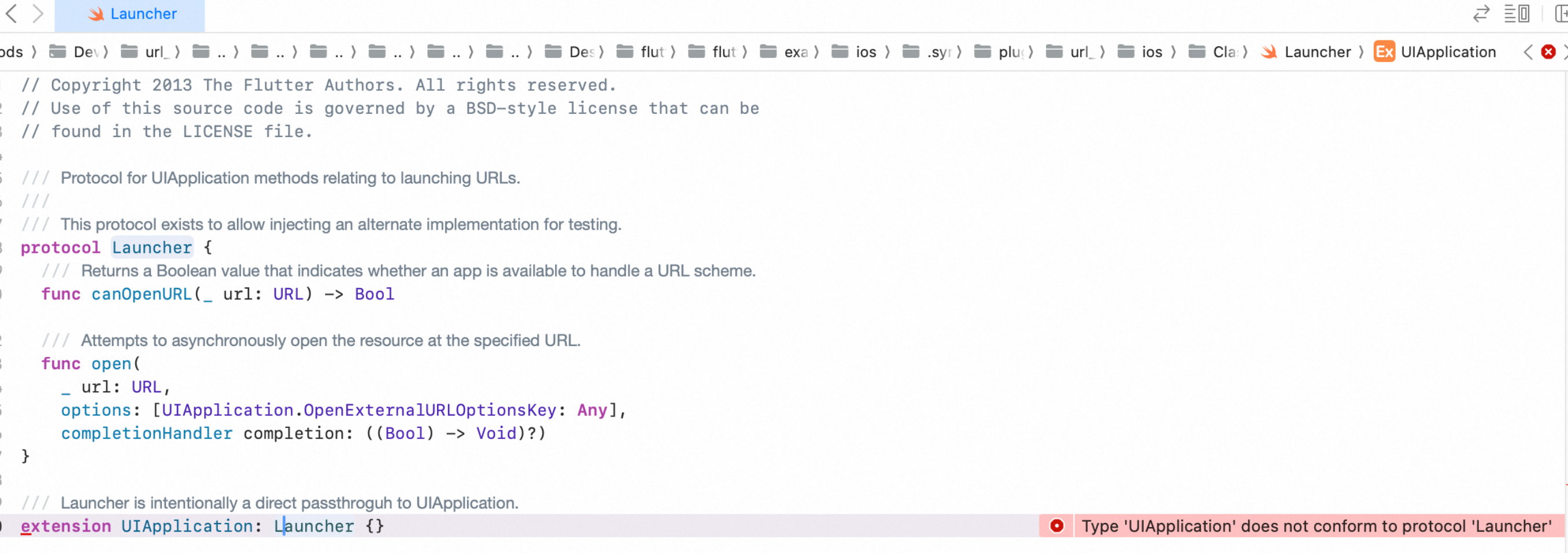Click the 'Use of this source code' comment

click(x=390, y=108)
